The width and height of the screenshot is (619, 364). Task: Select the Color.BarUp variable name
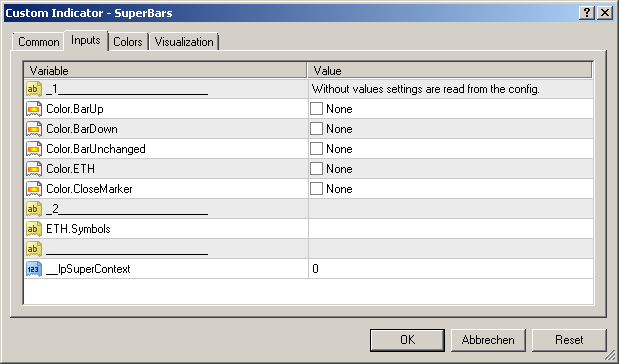tap(75, 109)
